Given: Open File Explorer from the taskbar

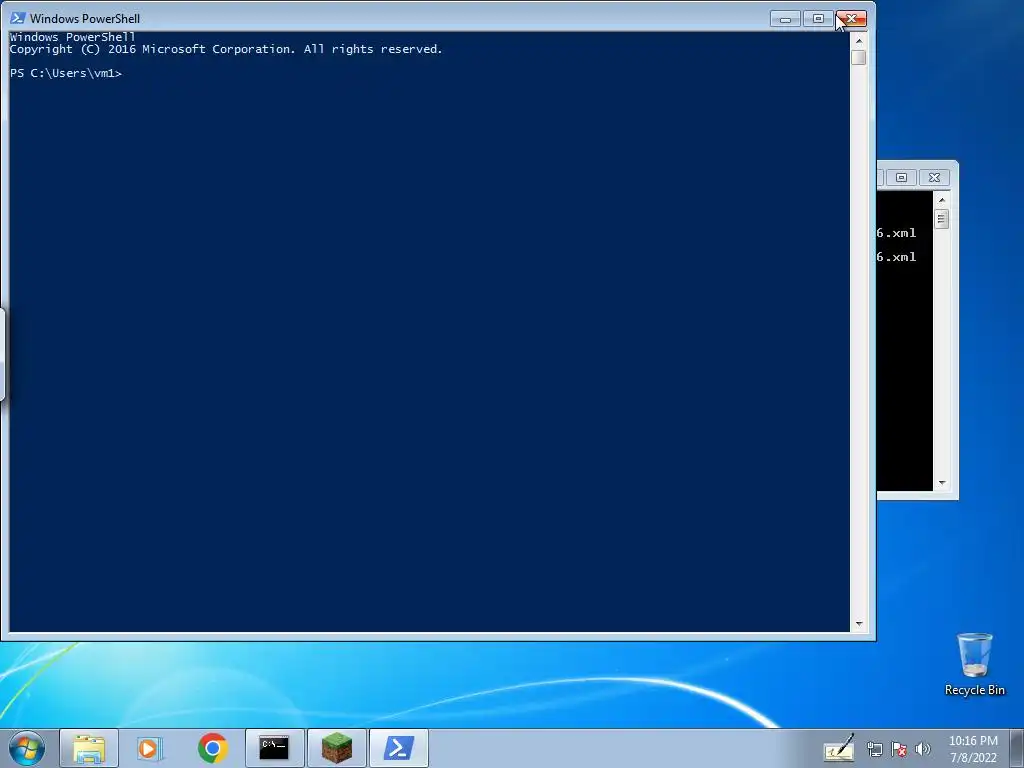Looking at the screenshot, I should pos(89,748).
